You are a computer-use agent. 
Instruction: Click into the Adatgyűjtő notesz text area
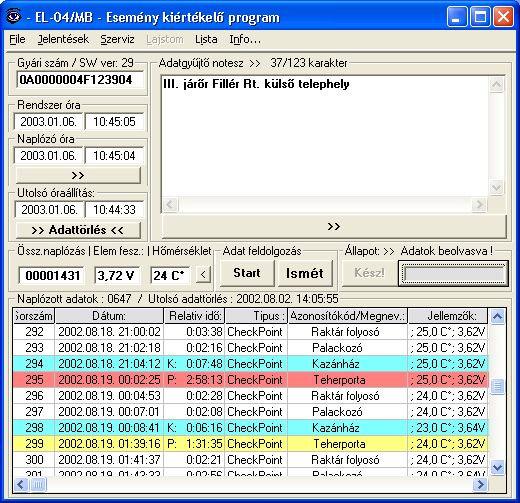(325, 137)
